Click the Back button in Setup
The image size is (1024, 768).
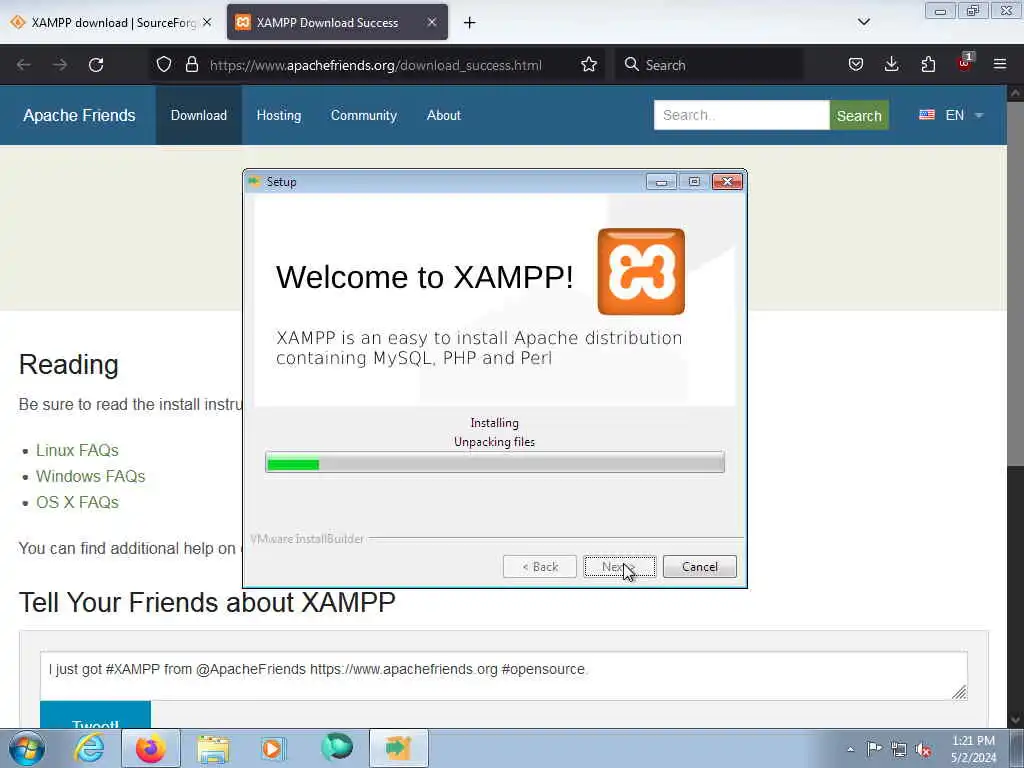(x=539, y=566)
